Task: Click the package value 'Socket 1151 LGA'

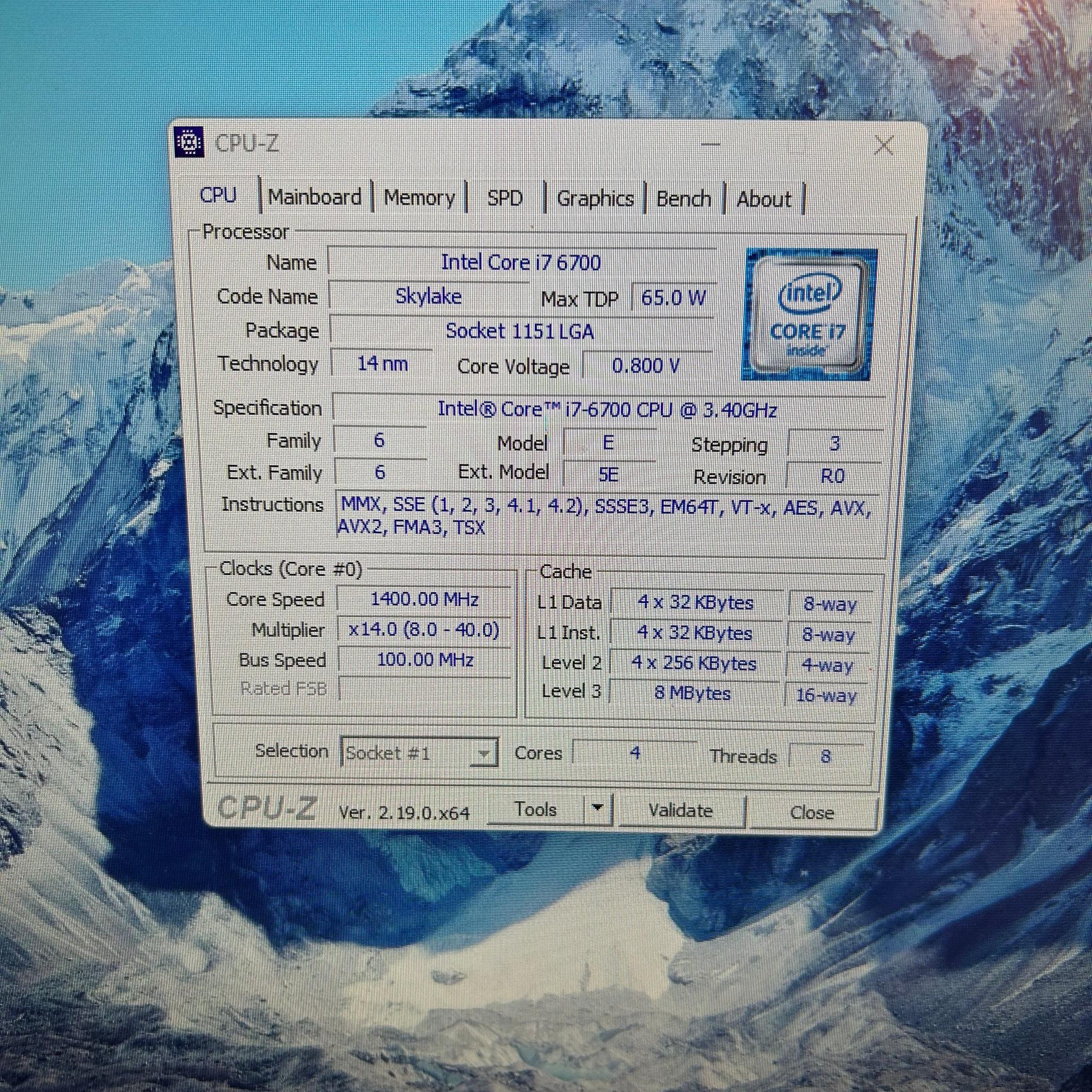Action: (520, 331)
